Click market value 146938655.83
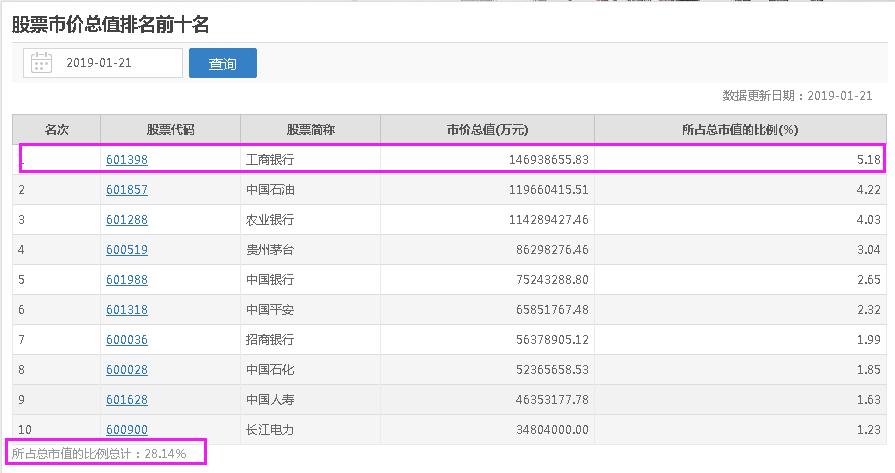 pos(549,160)
